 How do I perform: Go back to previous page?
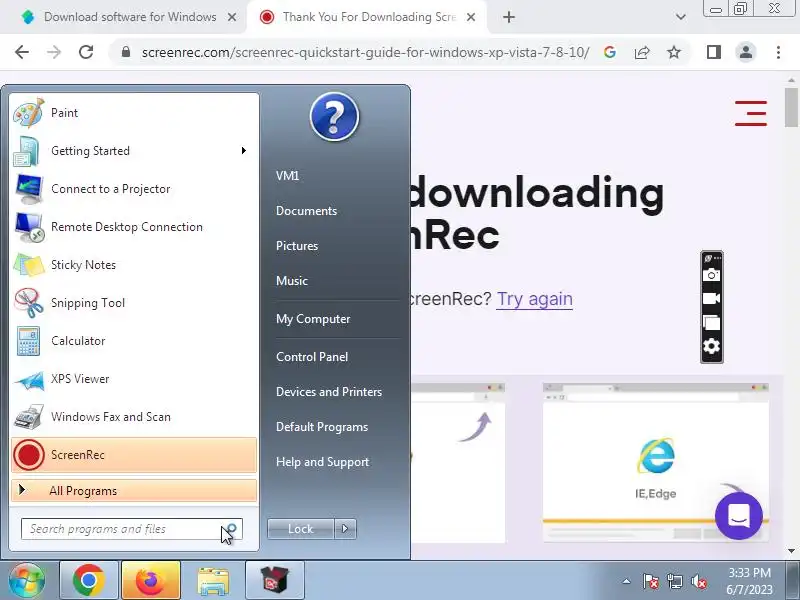(22, 52)
